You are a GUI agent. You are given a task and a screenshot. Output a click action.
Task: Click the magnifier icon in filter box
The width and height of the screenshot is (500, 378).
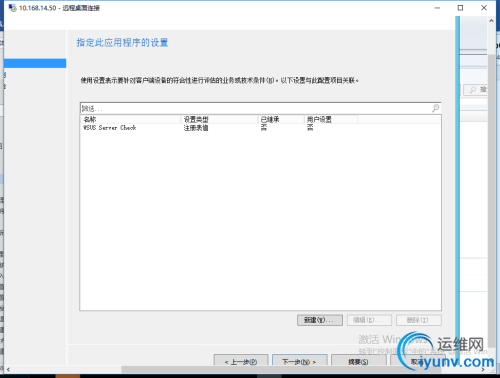pos(435,108)
